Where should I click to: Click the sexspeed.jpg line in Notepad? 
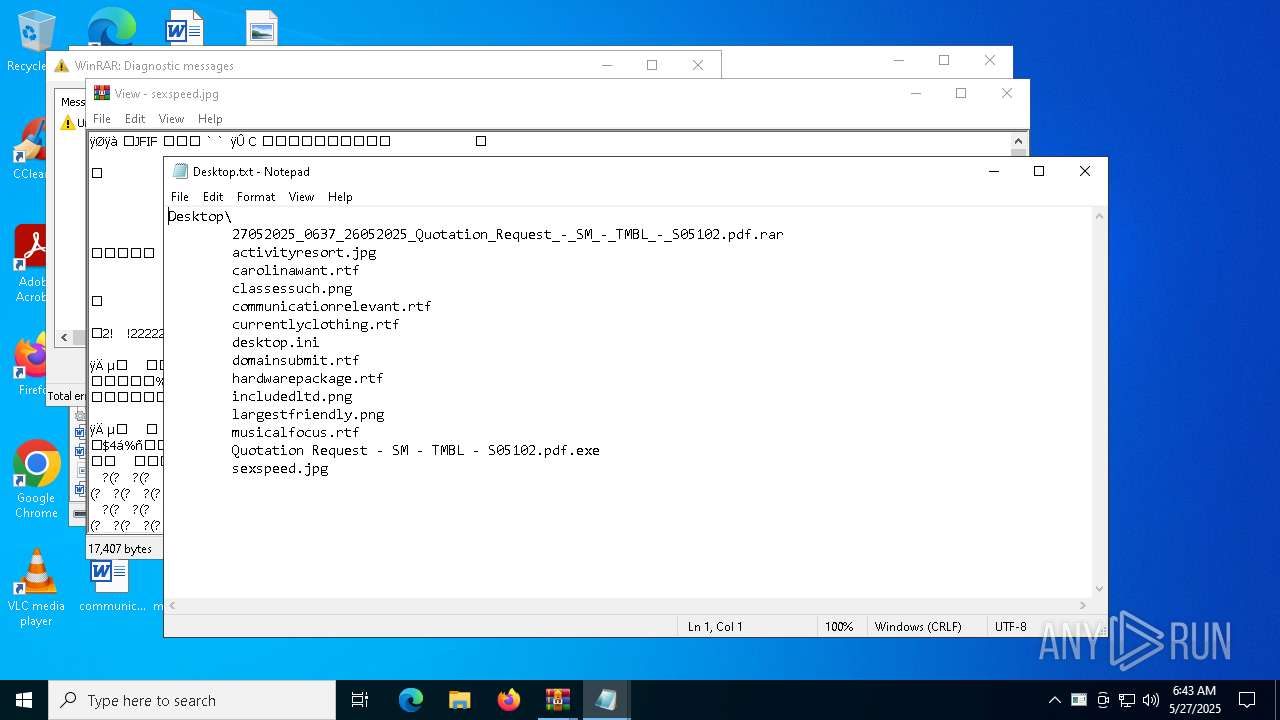[280, 468]
